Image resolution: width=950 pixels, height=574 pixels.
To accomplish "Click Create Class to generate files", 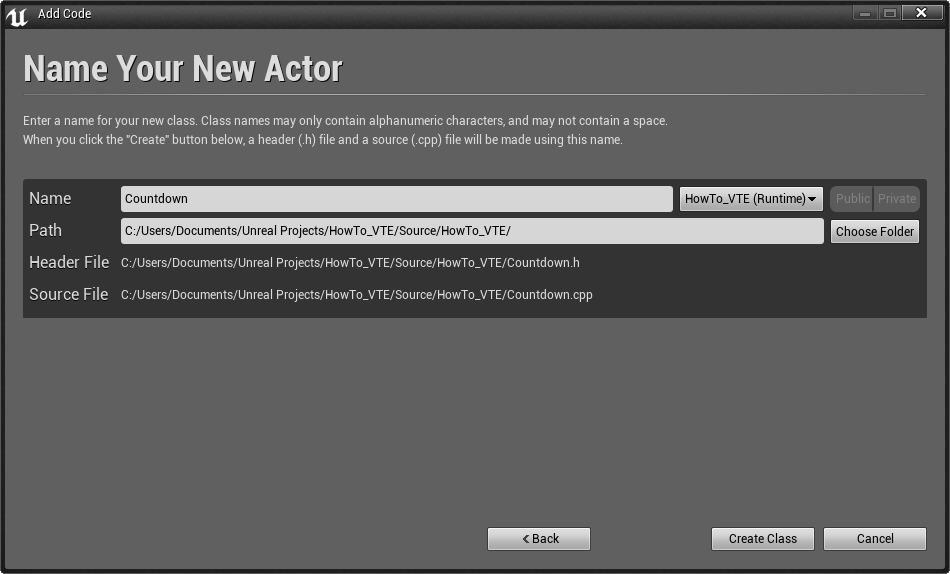I will click(763, 539).
